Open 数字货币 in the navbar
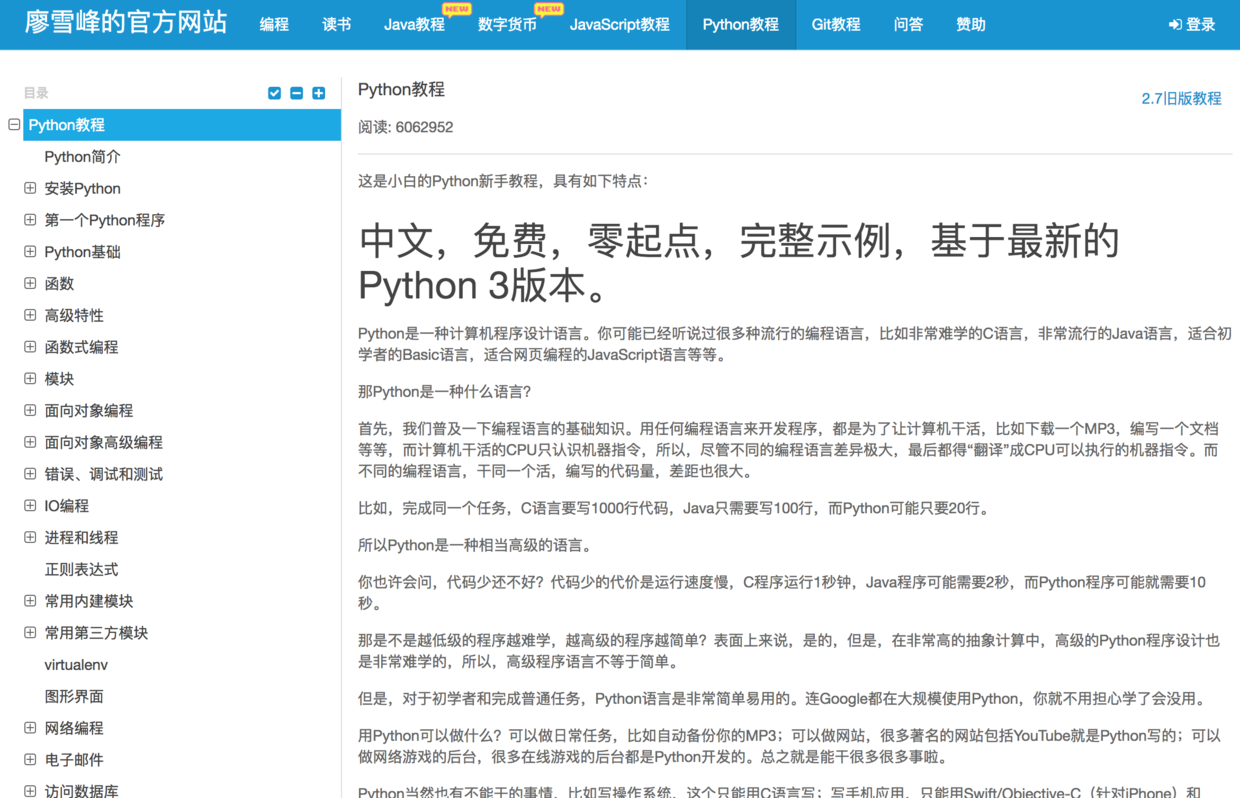 507,25
